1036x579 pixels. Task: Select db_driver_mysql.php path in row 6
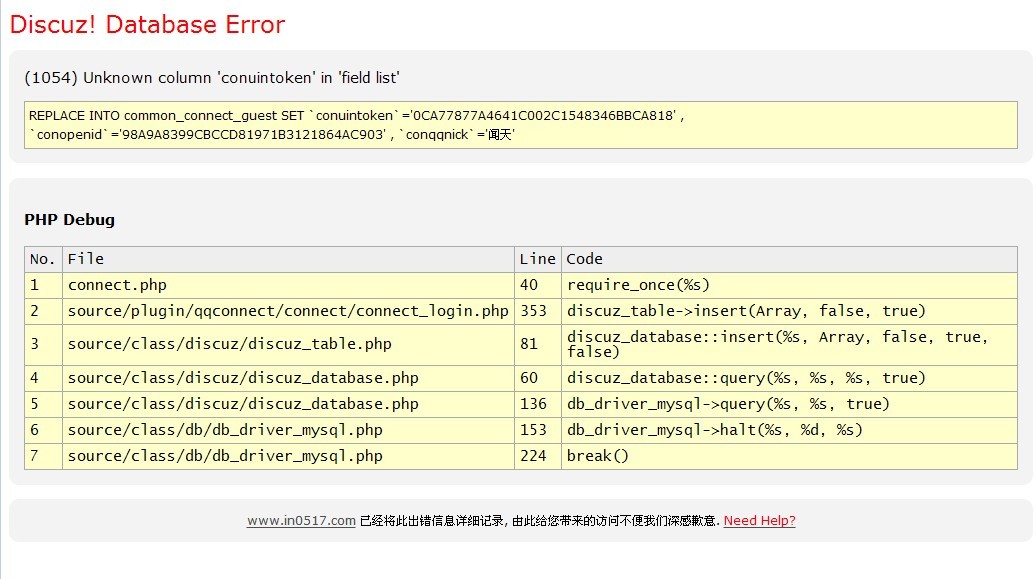pyautogui.click(x=288, y=430)
